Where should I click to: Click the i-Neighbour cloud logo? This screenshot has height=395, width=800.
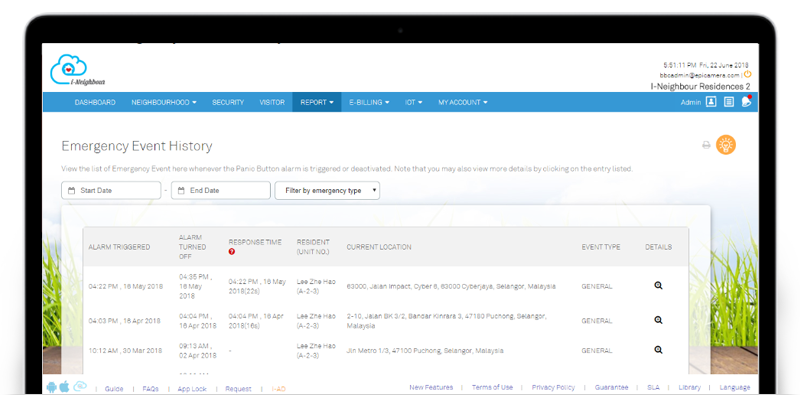(78, 70)
